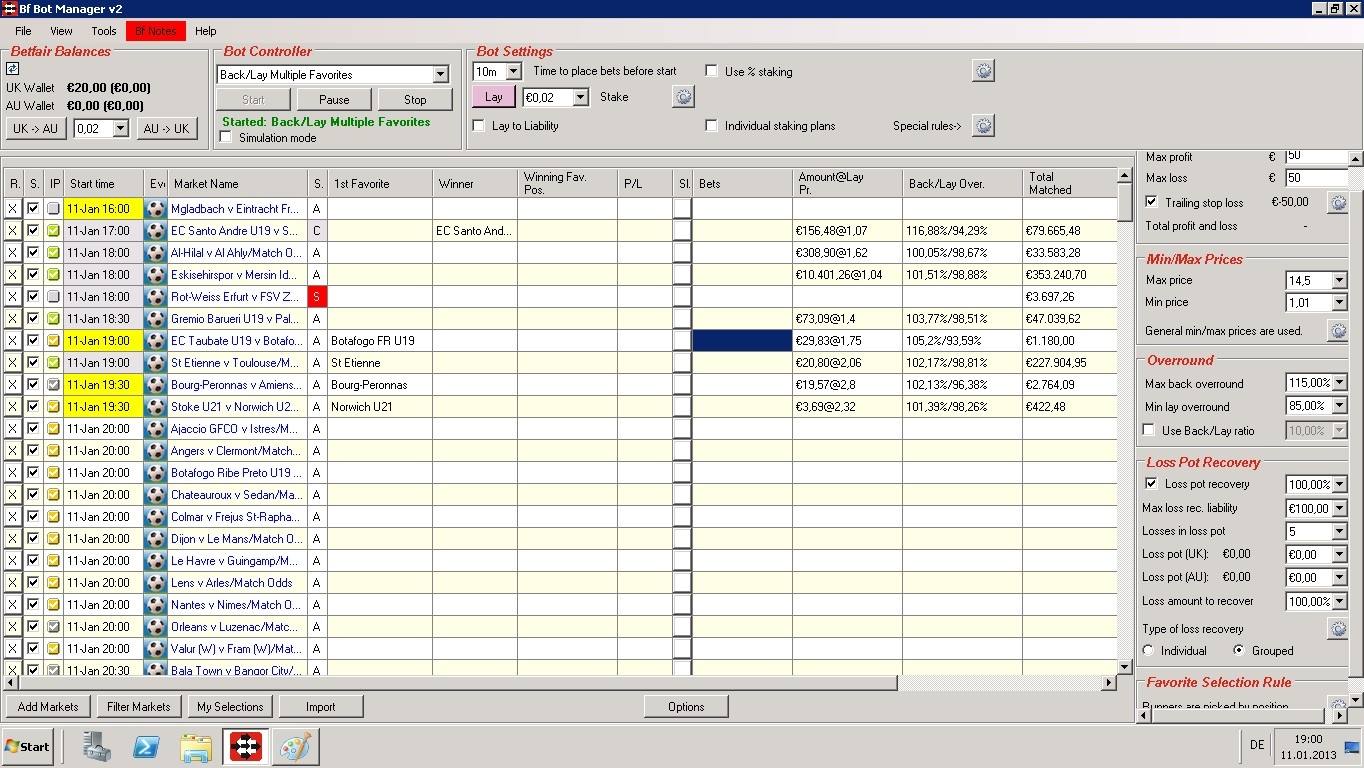Open the Use % staking gear icon

point(983,71)
